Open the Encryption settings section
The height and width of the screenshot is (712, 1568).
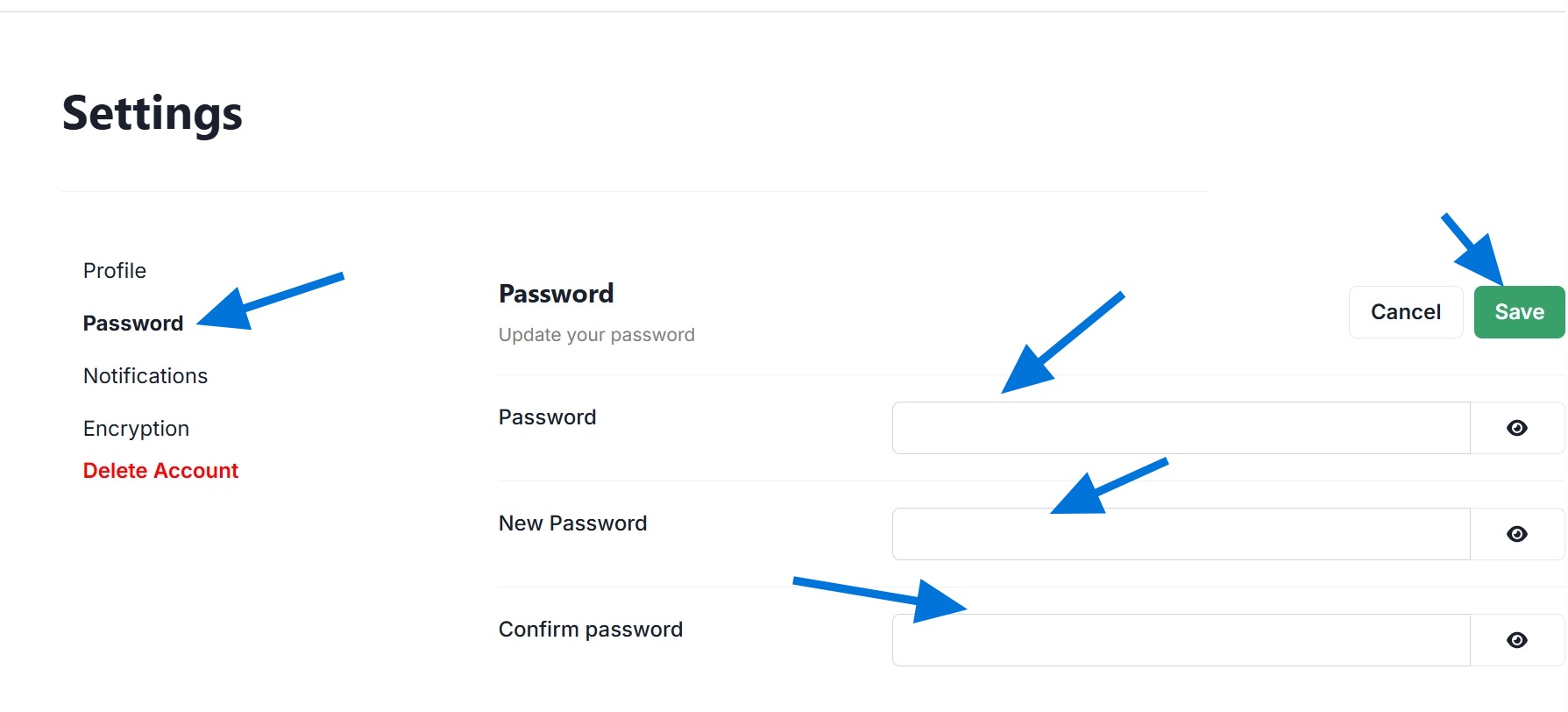point(136,429)
